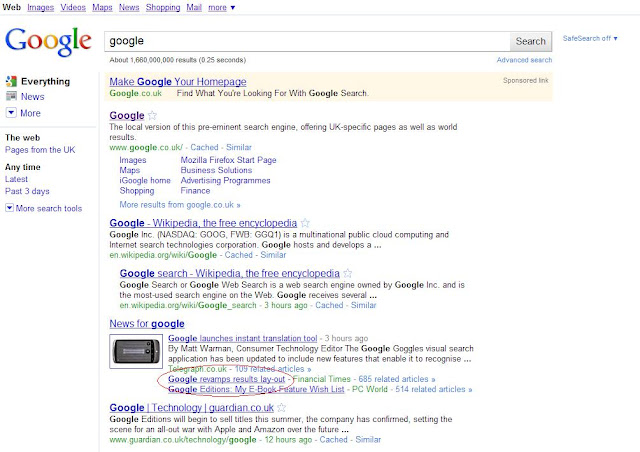The width and height of the screenshot is (640, 452).
Task: Click the Google logo
Action: (x=48, y=42)
